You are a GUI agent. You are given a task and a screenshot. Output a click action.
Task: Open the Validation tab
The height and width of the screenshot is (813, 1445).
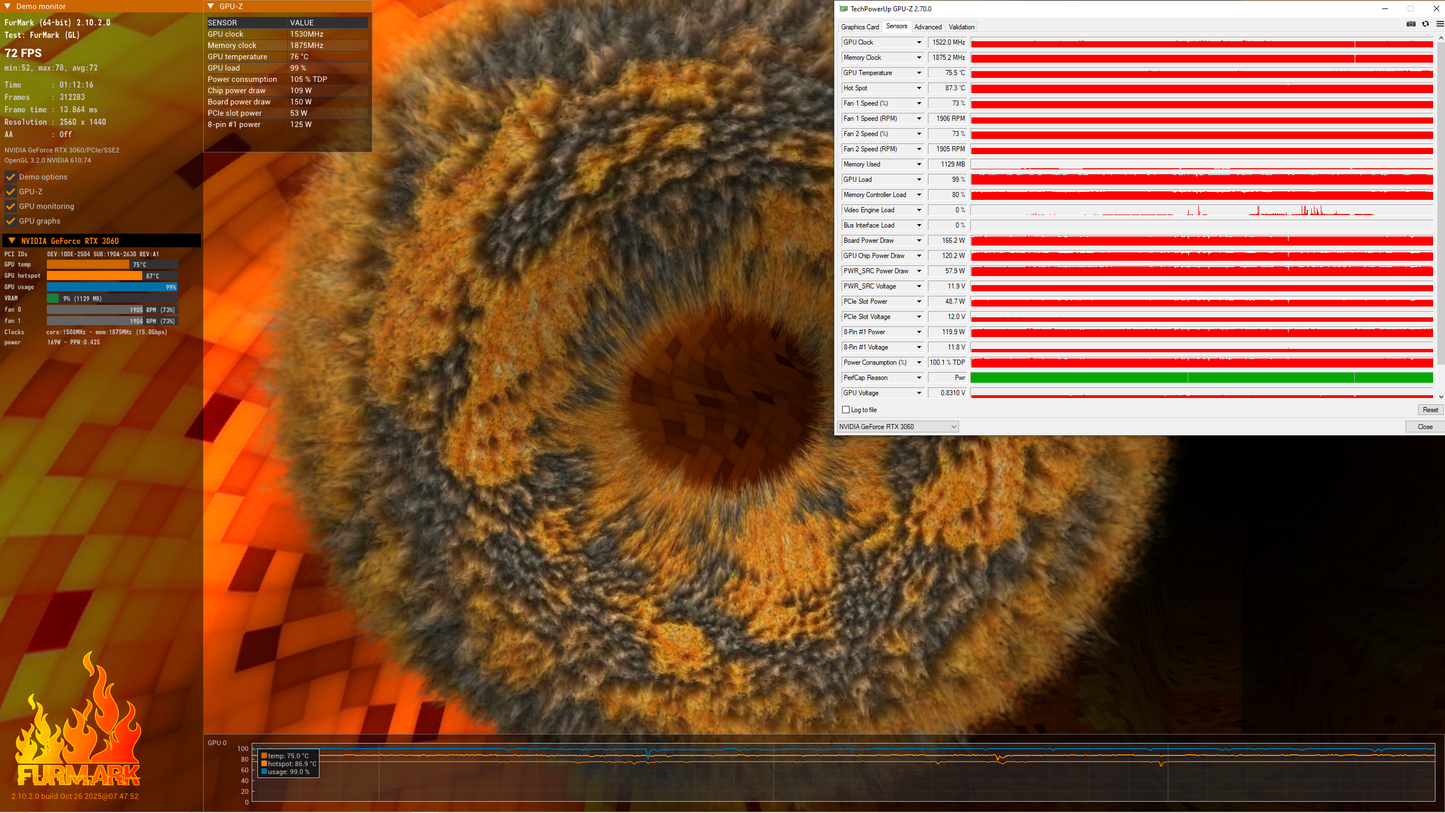961,27
